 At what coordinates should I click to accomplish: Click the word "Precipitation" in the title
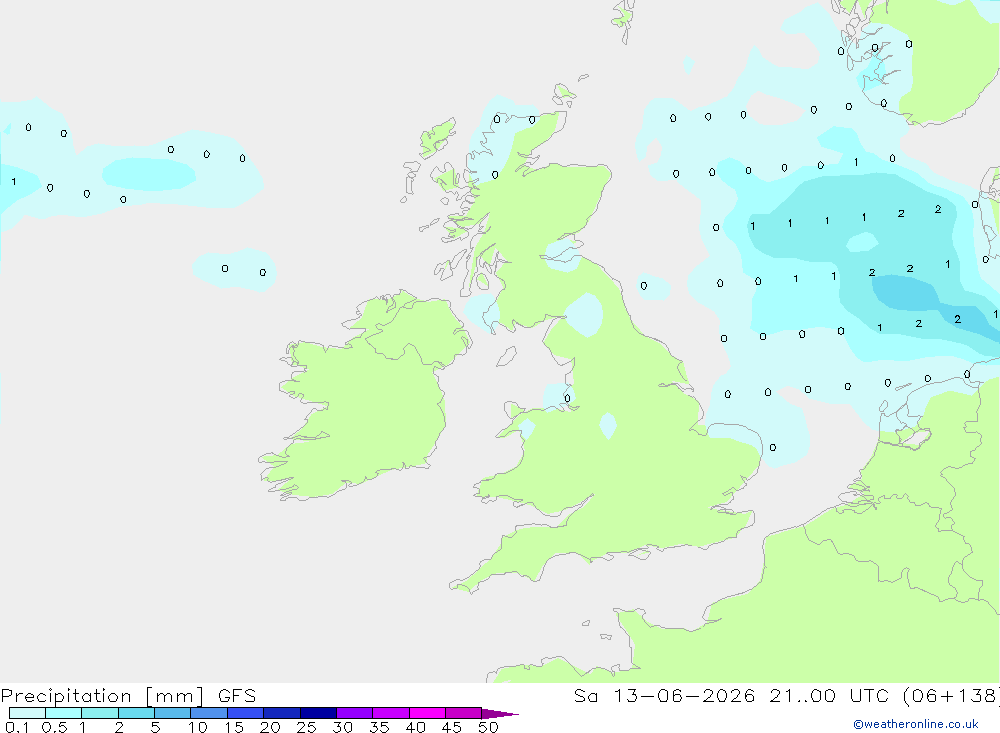tap(66, 696)
